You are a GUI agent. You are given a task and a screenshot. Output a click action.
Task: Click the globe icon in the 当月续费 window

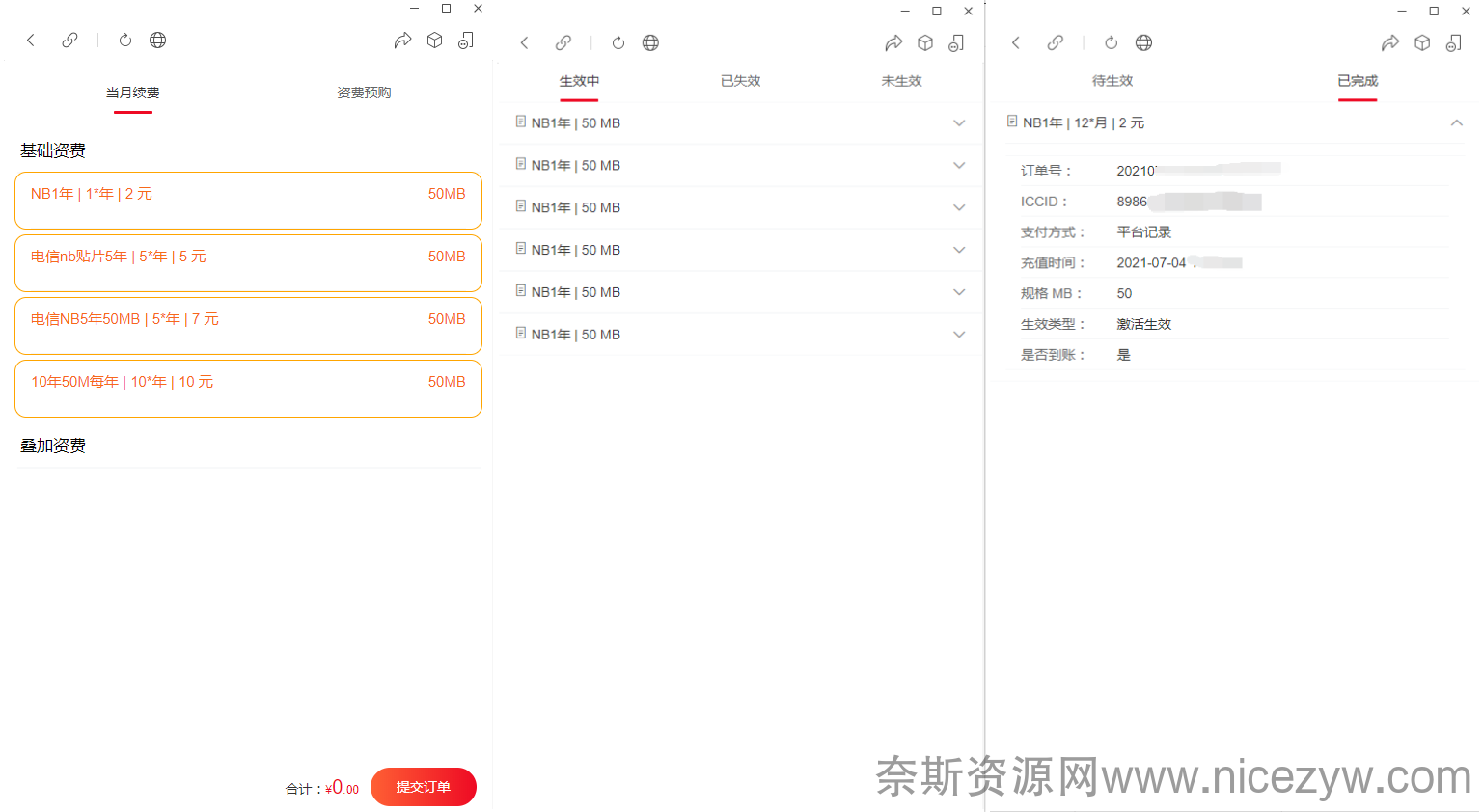click(158, 41)
